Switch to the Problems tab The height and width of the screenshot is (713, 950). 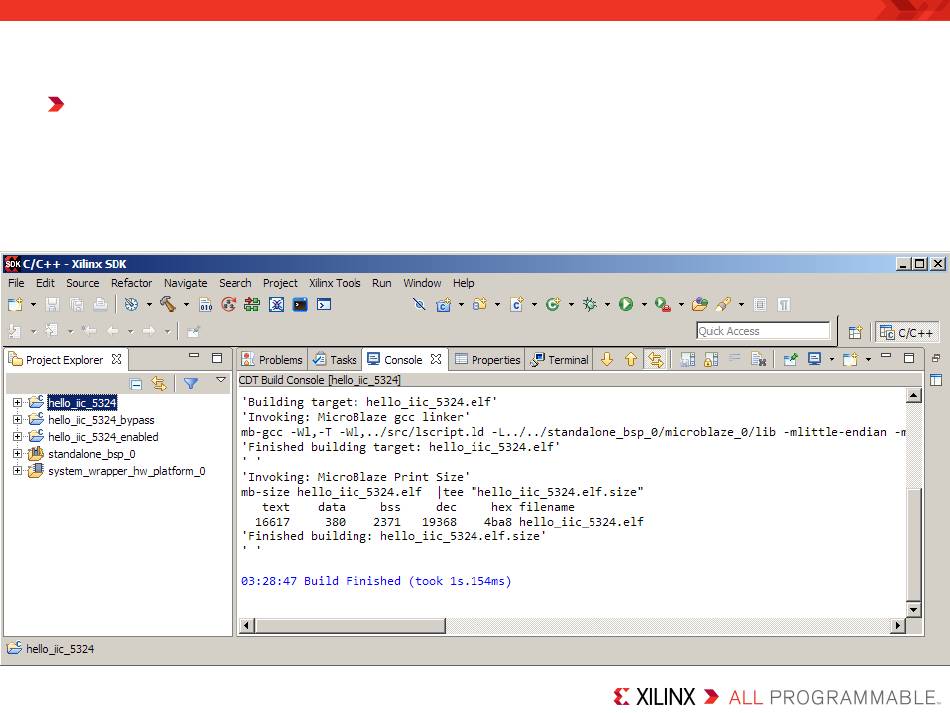(x=272, y=360)
